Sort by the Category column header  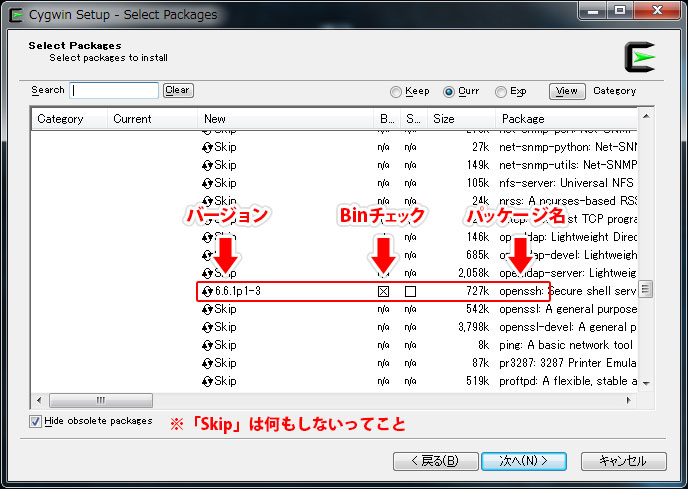69,119
